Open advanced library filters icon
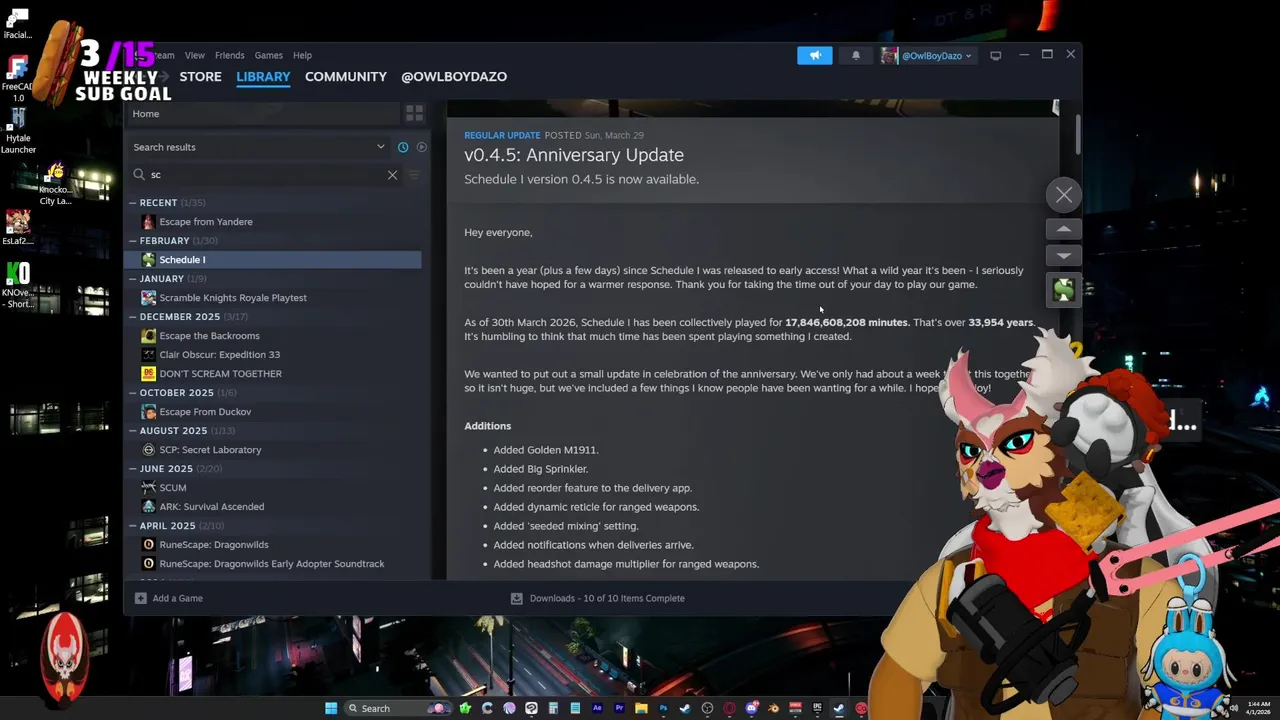The image size is (1280, 720). click(414, 175)
